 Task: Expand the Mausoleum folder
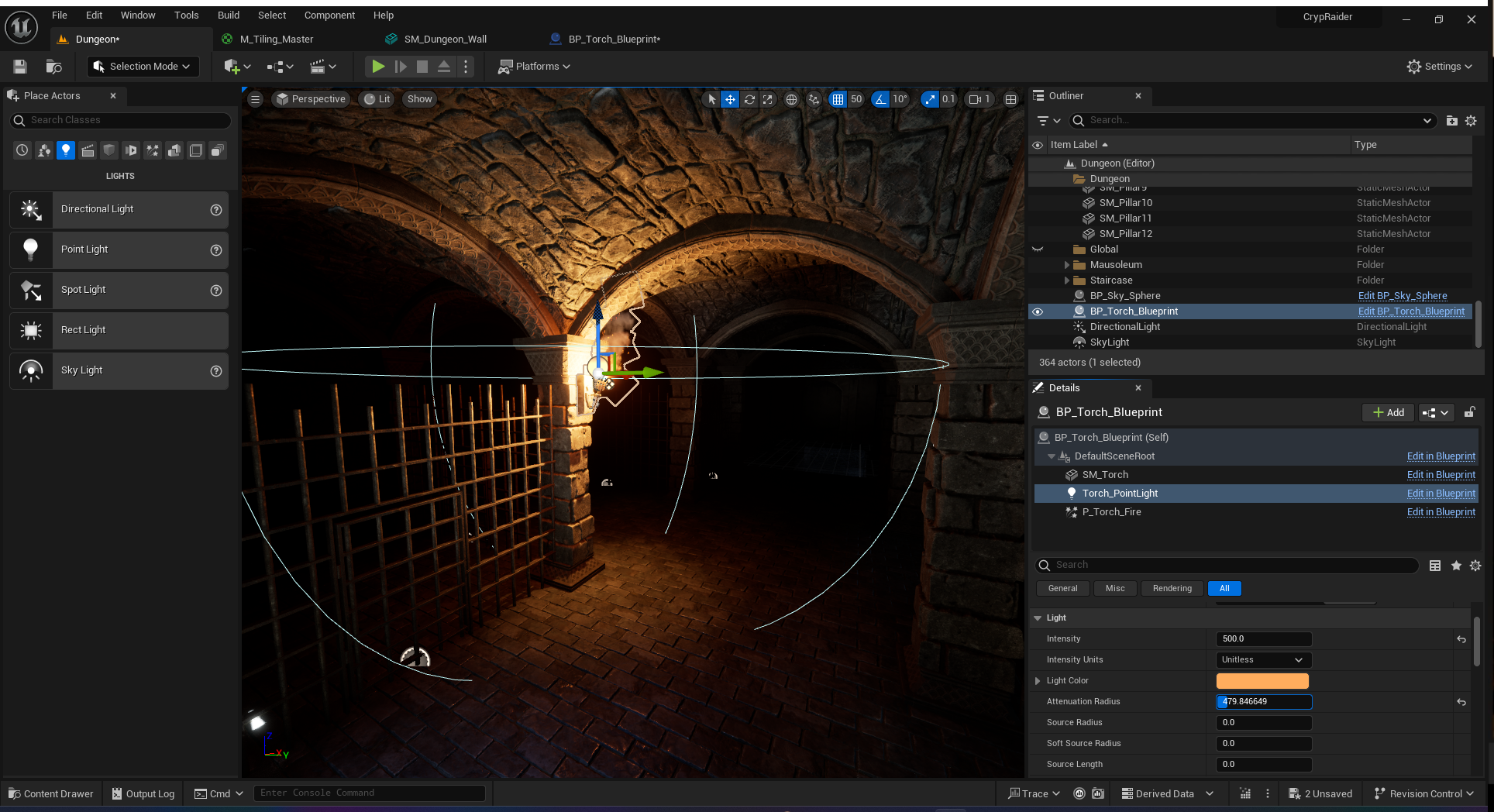1067,265
